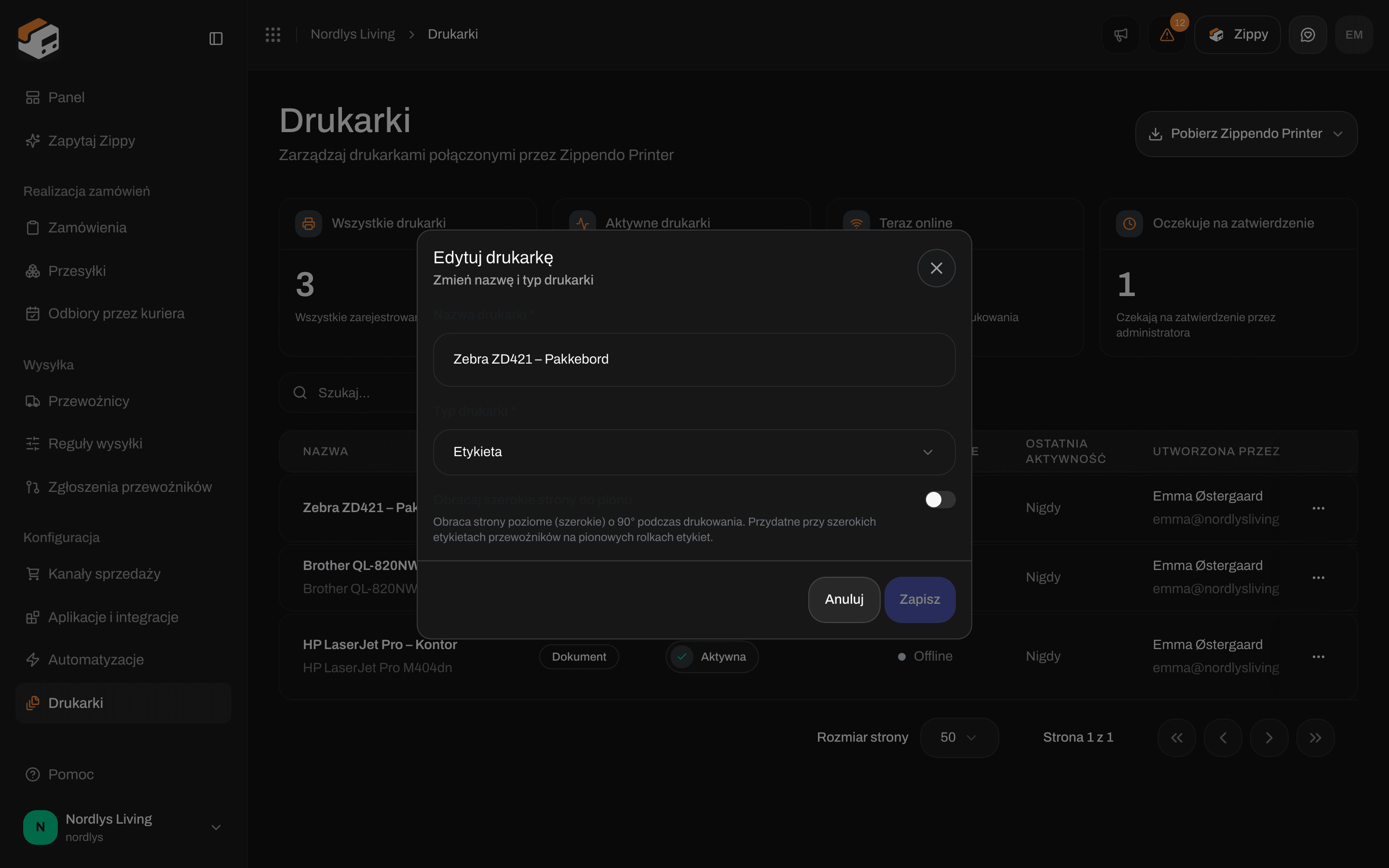The width and height of the screenshot is (1389, 868).
Task: Click HP LaserJet Pro – Kontor name
Action: (x=380, y=645)
